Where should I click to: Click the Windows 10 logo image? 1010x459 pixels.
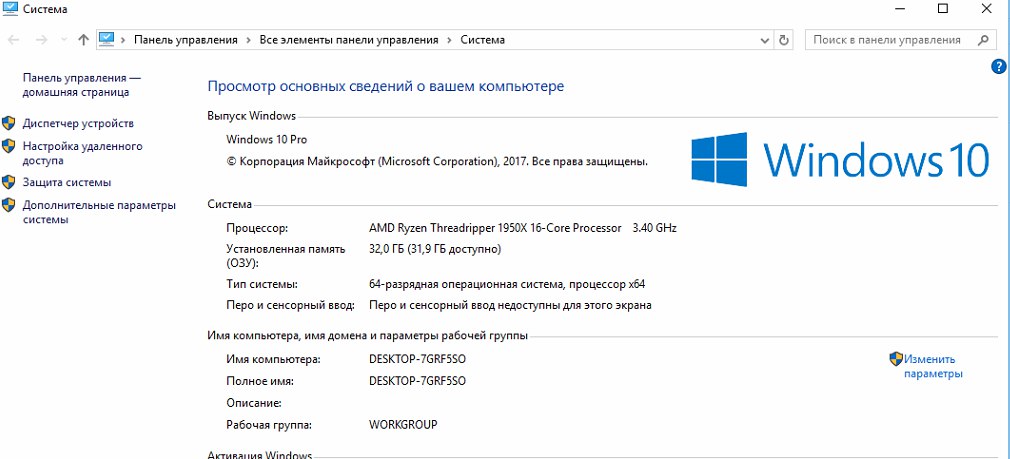(x=840, y=159)
